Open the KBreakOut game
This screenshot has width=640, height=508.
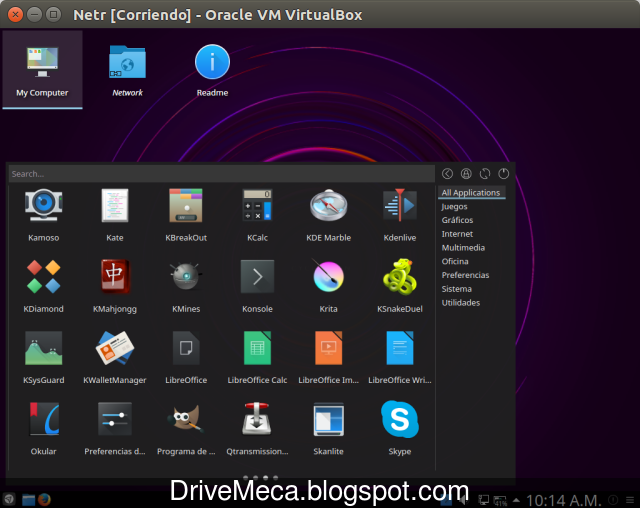pos(186,215)
